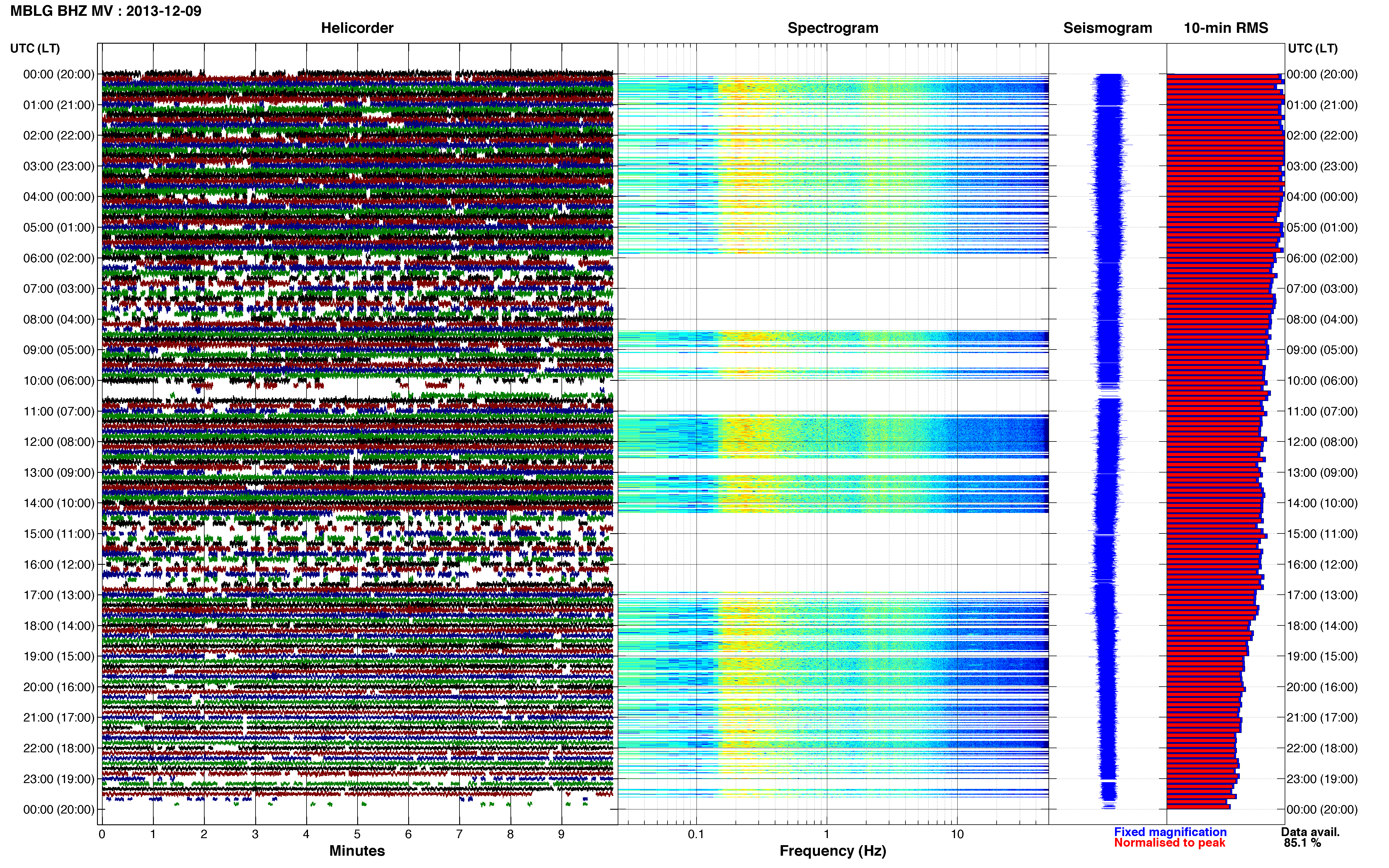Click left time label '08:00 (04:00)'

tap(59, 319)
